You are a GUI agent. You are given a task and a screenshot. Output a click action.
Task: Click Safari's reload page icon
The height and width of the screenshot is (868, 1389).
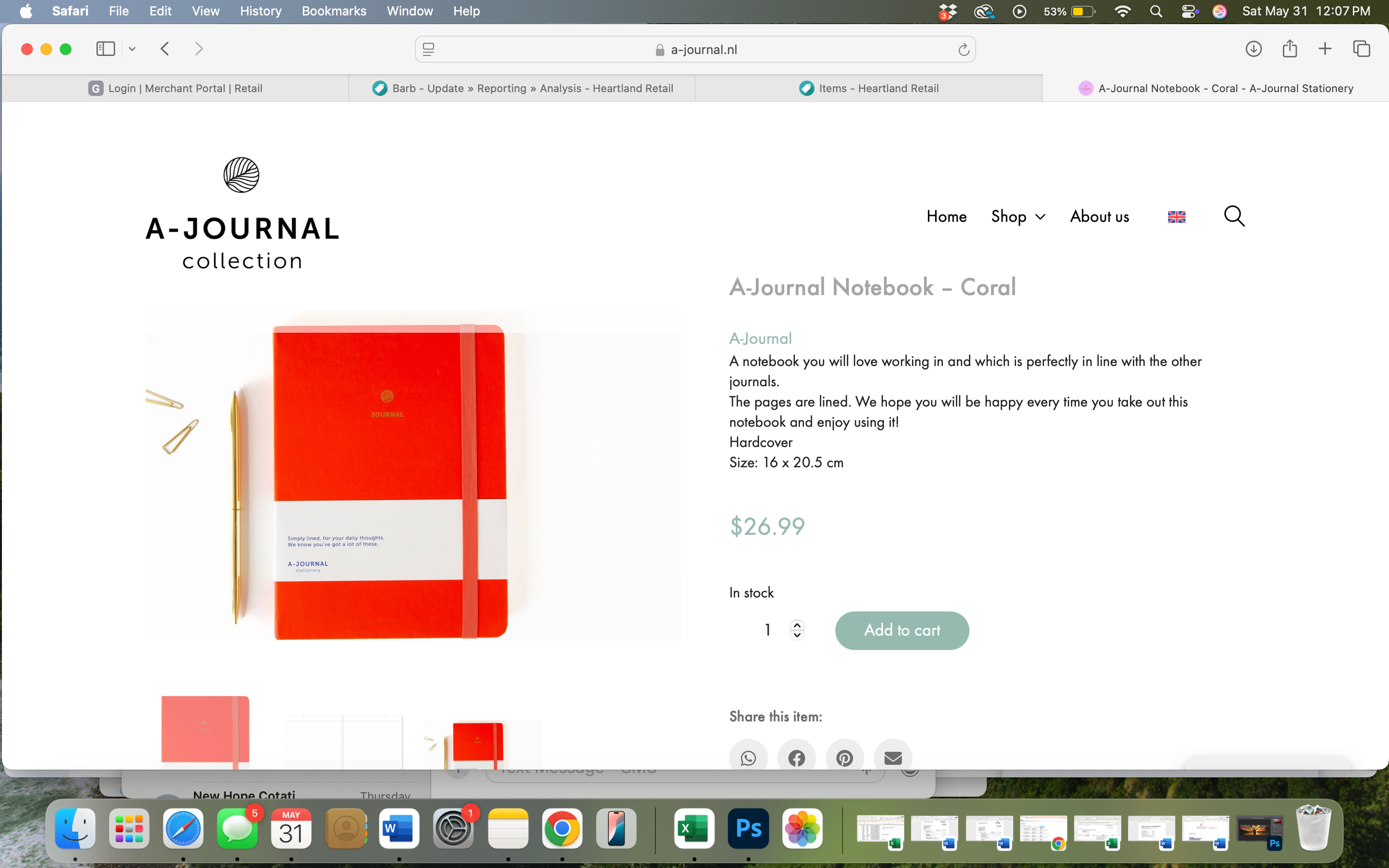tap(964, 50)
